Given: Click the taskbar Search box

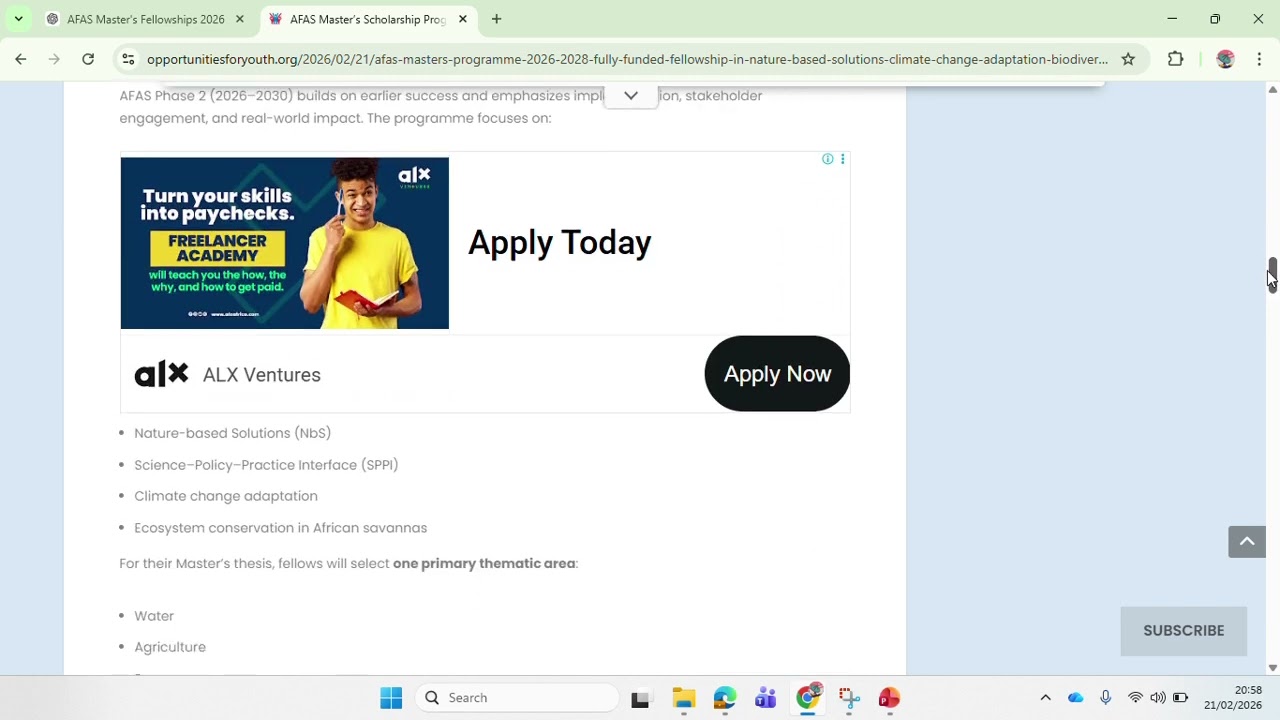Looking at the screenshot, I should coord(517,698).
